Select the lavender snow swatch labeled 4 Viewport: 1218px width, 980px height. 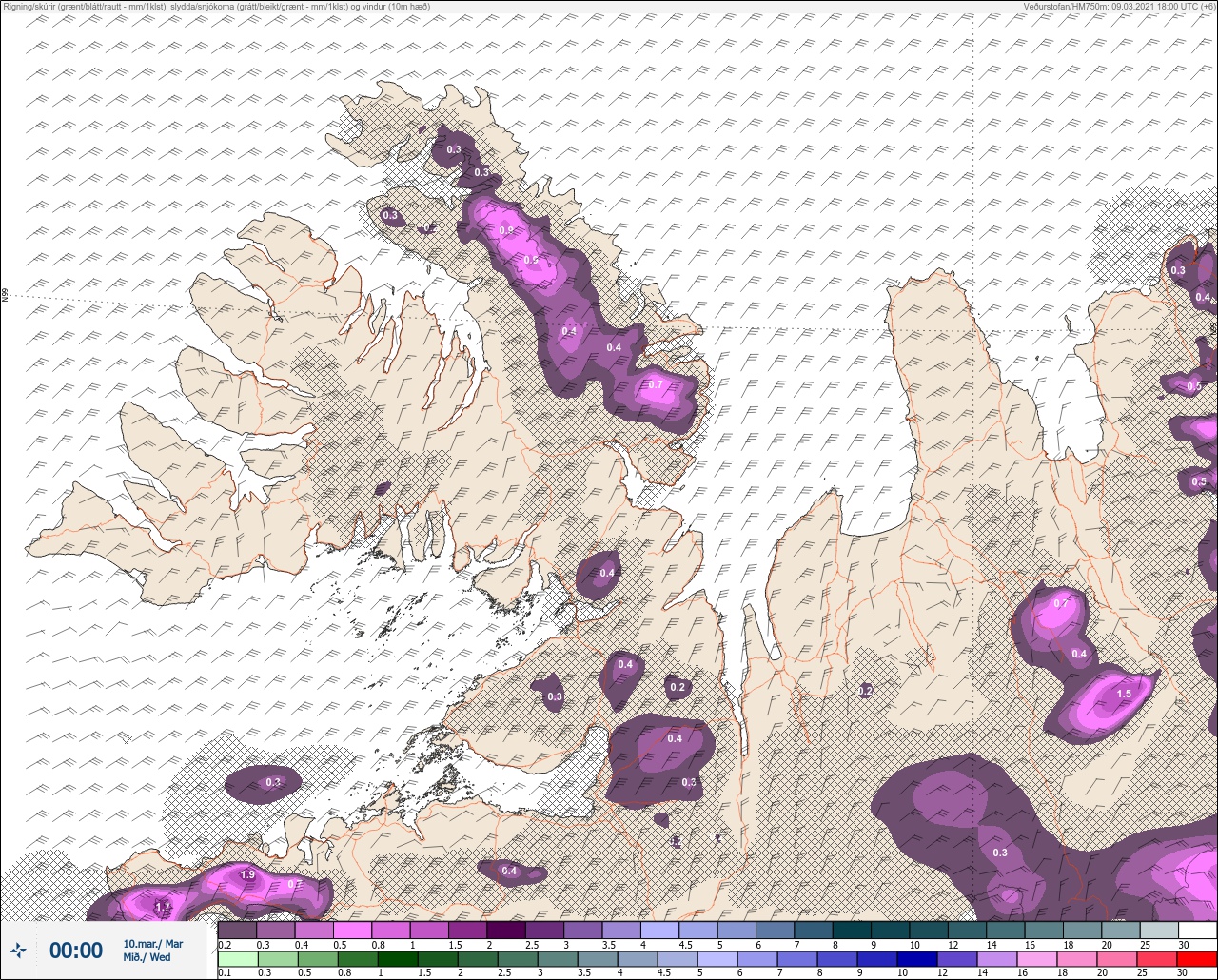659,930
